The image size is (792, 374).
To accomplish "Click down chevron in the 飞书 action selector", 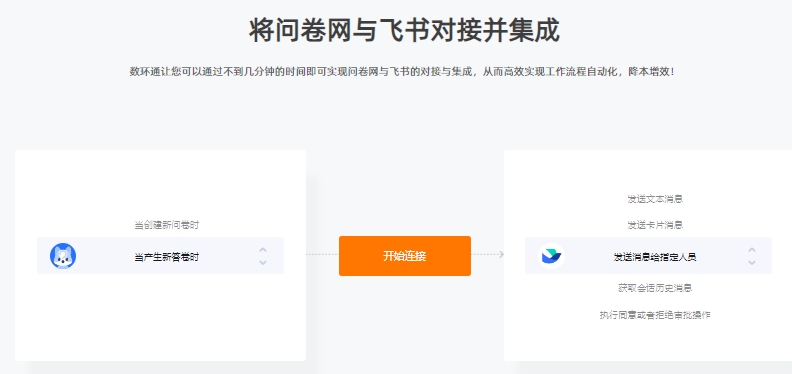I will pos(752,262).
